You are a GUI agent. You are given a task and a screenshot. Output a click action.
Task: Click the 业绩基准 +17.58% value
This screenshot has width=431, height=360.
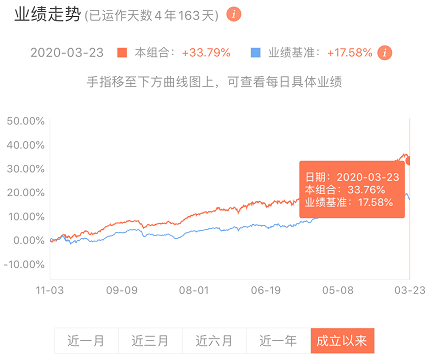pos(350,53)
